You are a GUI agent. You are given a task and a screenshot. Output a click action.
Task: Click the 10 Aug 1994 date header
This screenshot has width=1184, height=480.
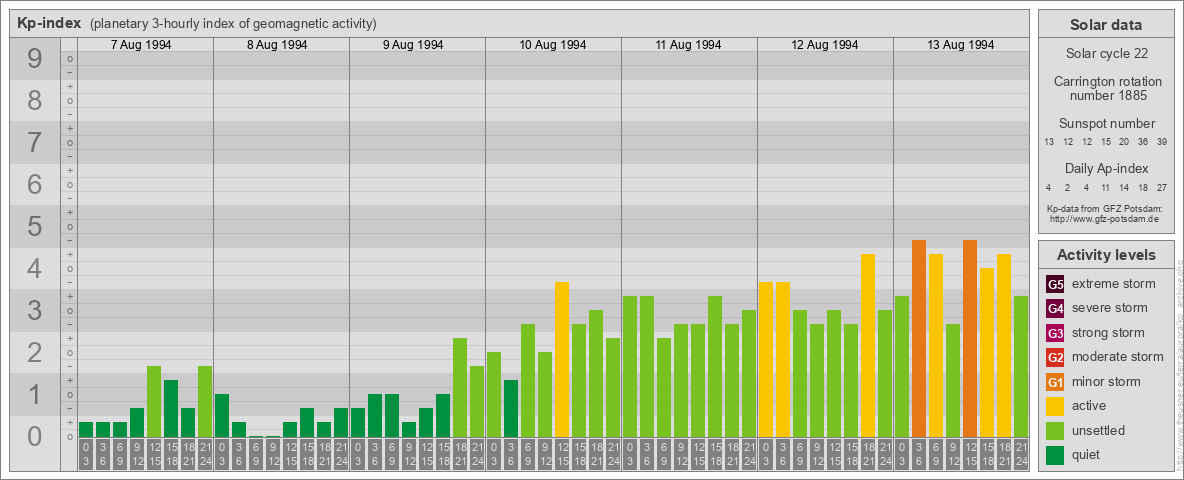point(553,45)
